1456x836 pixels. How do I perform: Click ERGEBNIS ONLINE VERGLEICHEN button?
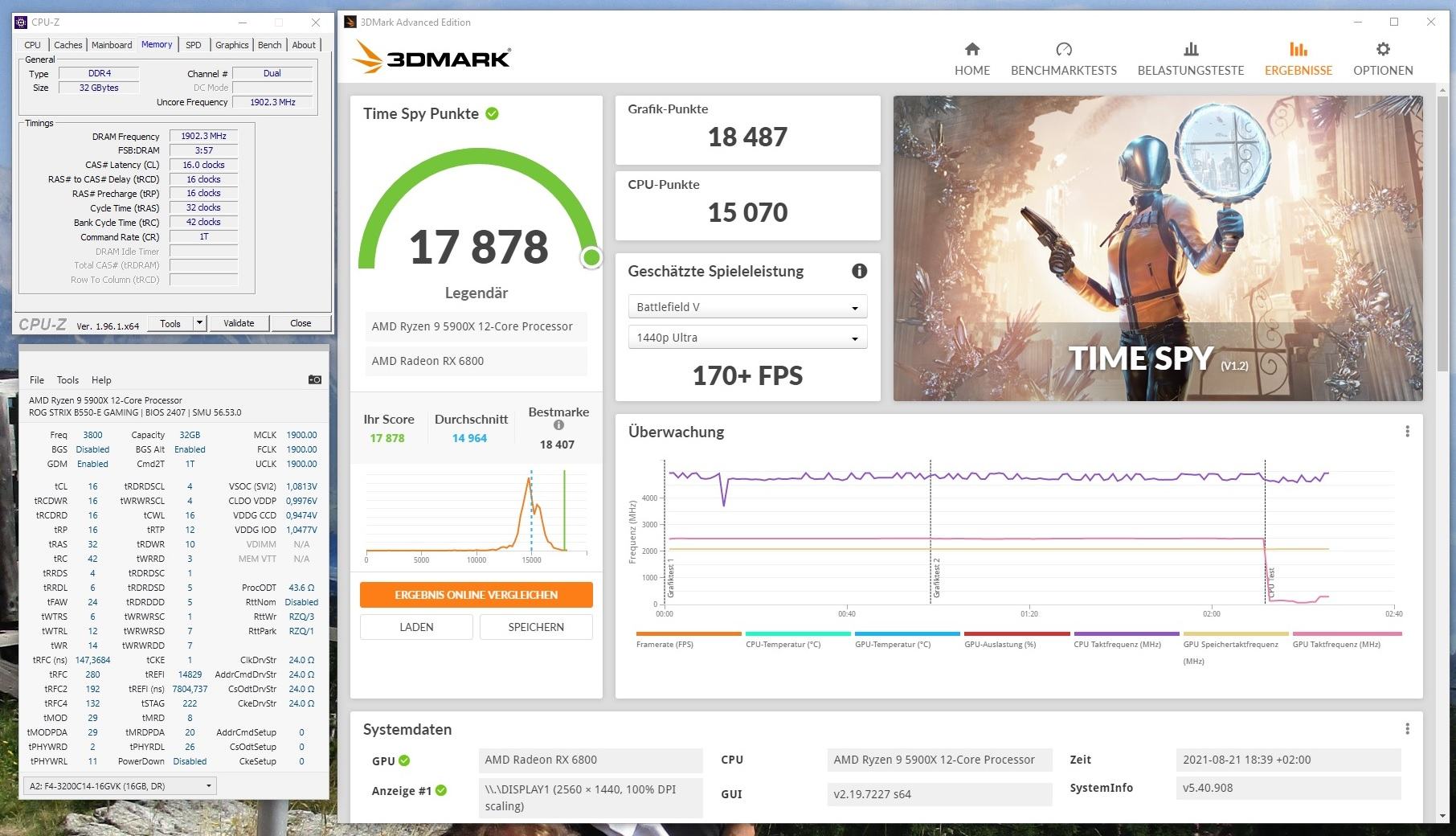pos(476,595)
